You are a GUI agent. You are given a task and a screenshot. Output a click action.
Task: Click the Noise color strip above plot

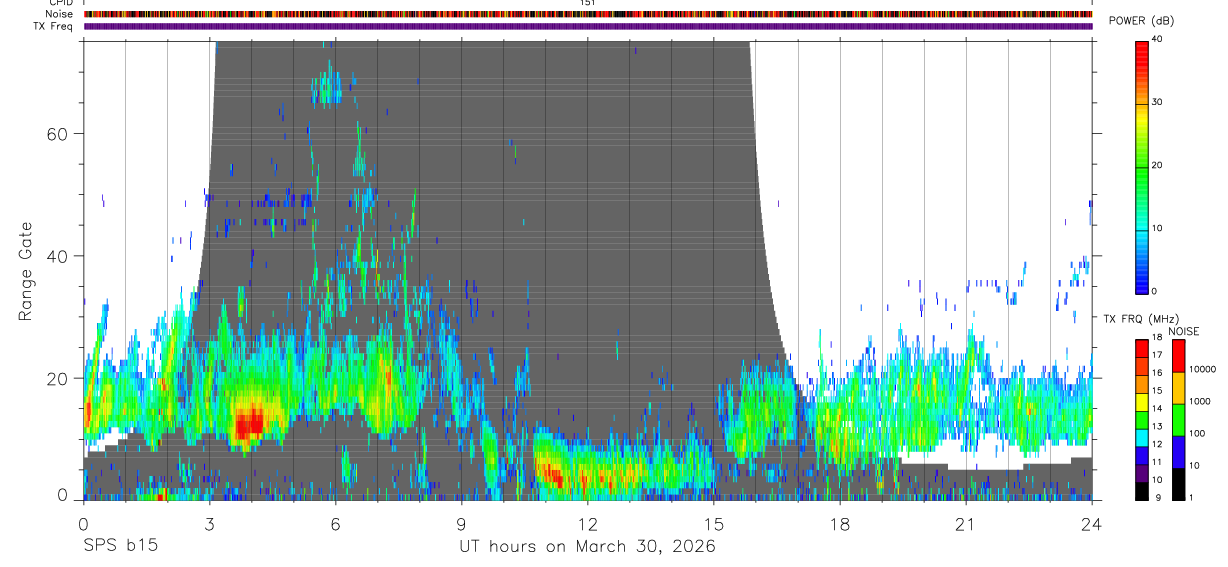[x=588, y=14]
